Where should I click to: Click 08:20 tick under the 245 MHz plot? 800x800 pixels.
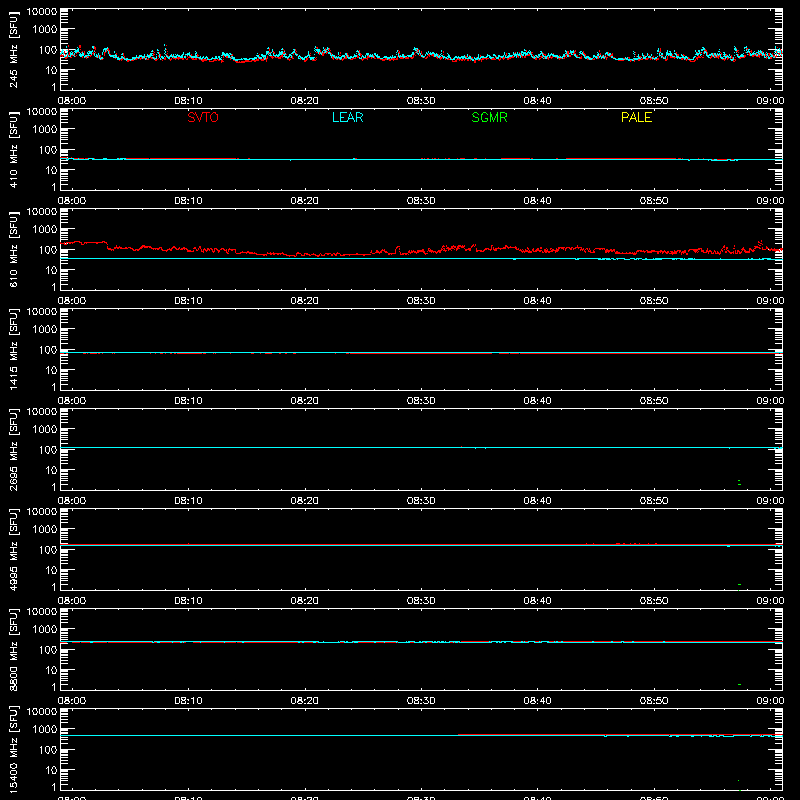pyautogui.click(x=305, y=101)
